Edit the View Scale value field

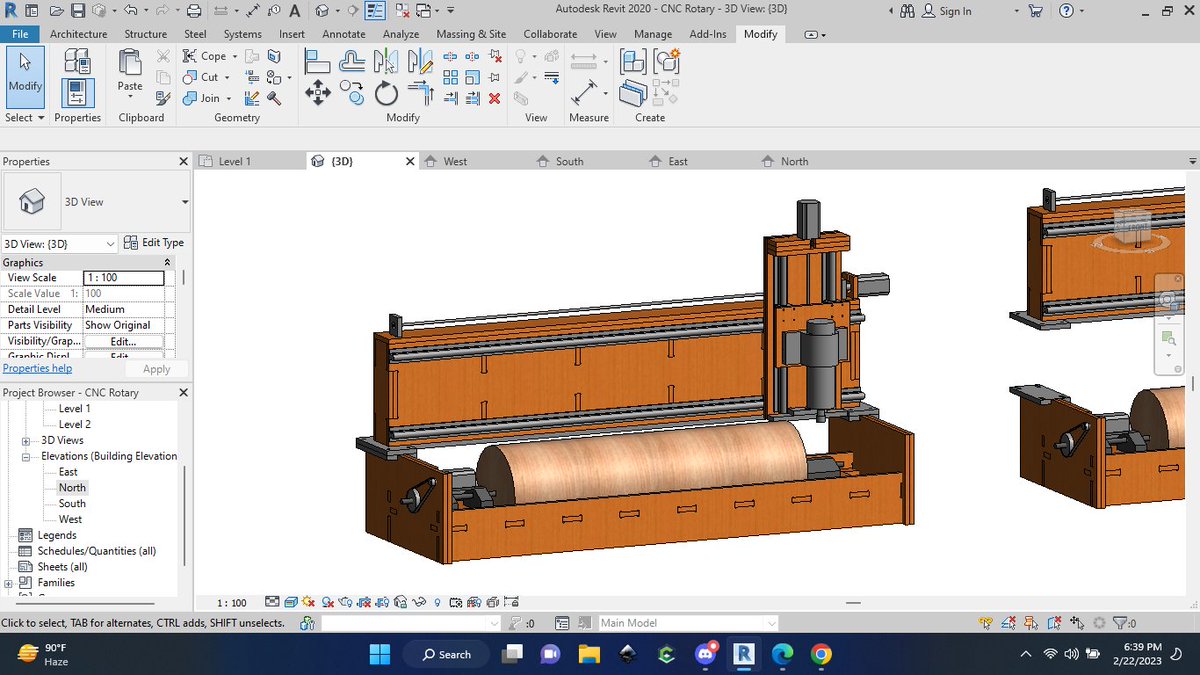click(125, 278)
